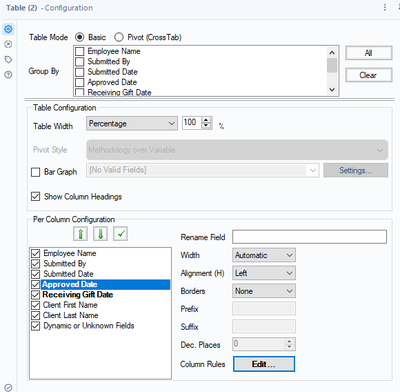This screenshot has width=400, height=392.
Task: Click the checkmark status icon at bottom left
Action: [x=8, y=387]
